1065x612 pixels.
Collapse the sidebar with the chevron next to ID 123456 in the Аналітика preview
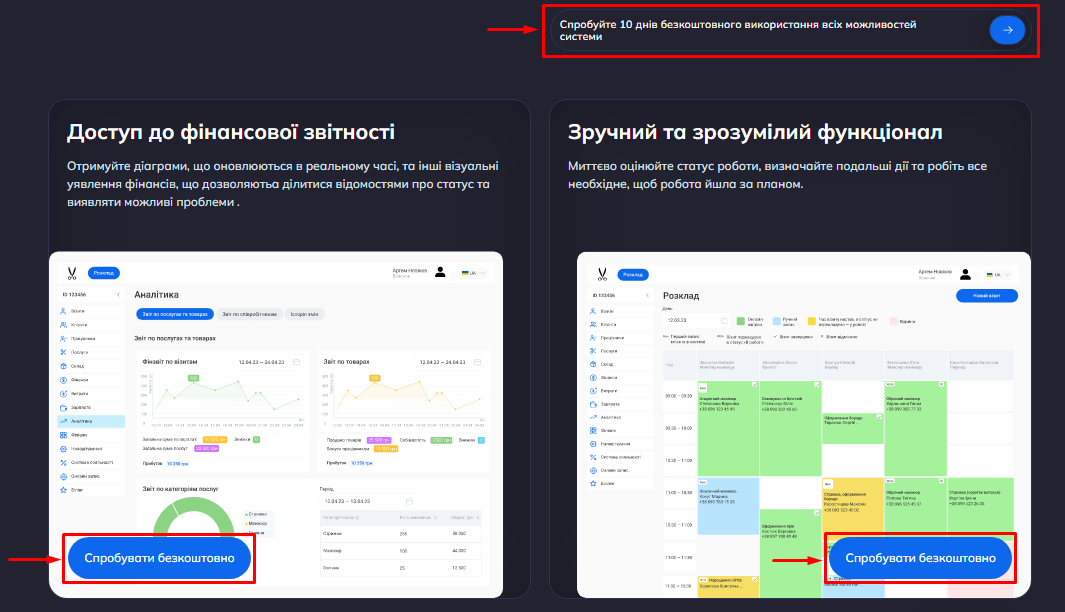118,295
